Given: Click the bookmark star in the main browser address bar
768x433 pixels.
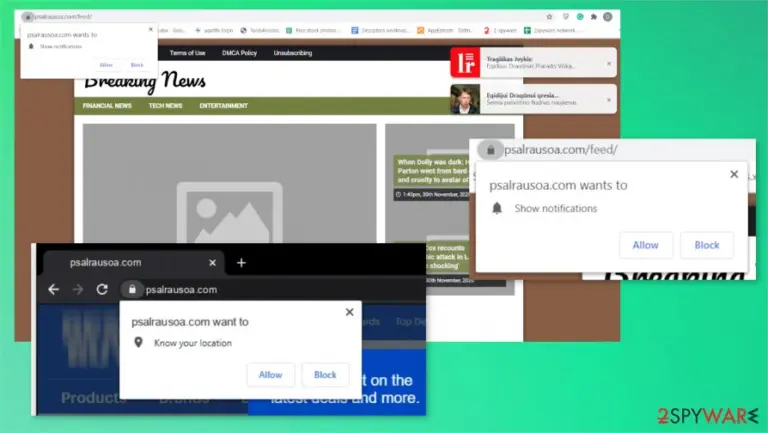Looking at the screenshot, I should tap(550, 17).
